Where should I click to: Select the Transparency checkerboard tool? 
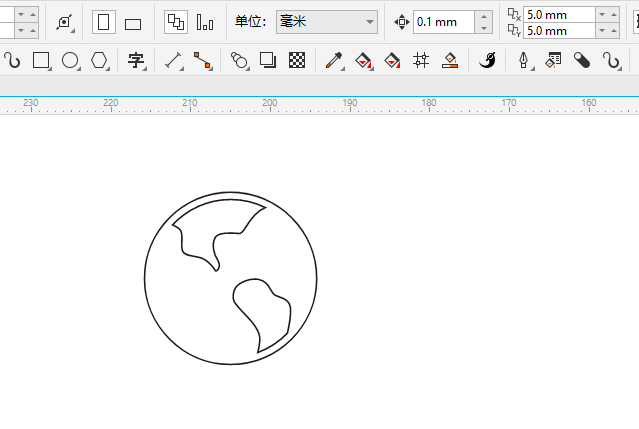pyautogui.click(x=296, y=61)
